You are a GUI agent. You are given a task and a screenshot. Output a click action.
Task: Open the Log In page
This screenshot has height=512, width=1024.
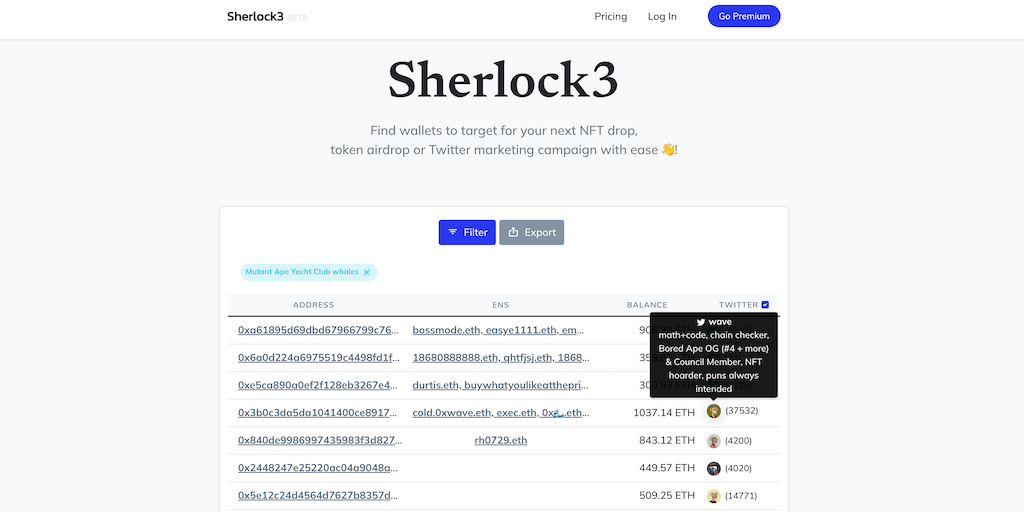tap(662, 16)
